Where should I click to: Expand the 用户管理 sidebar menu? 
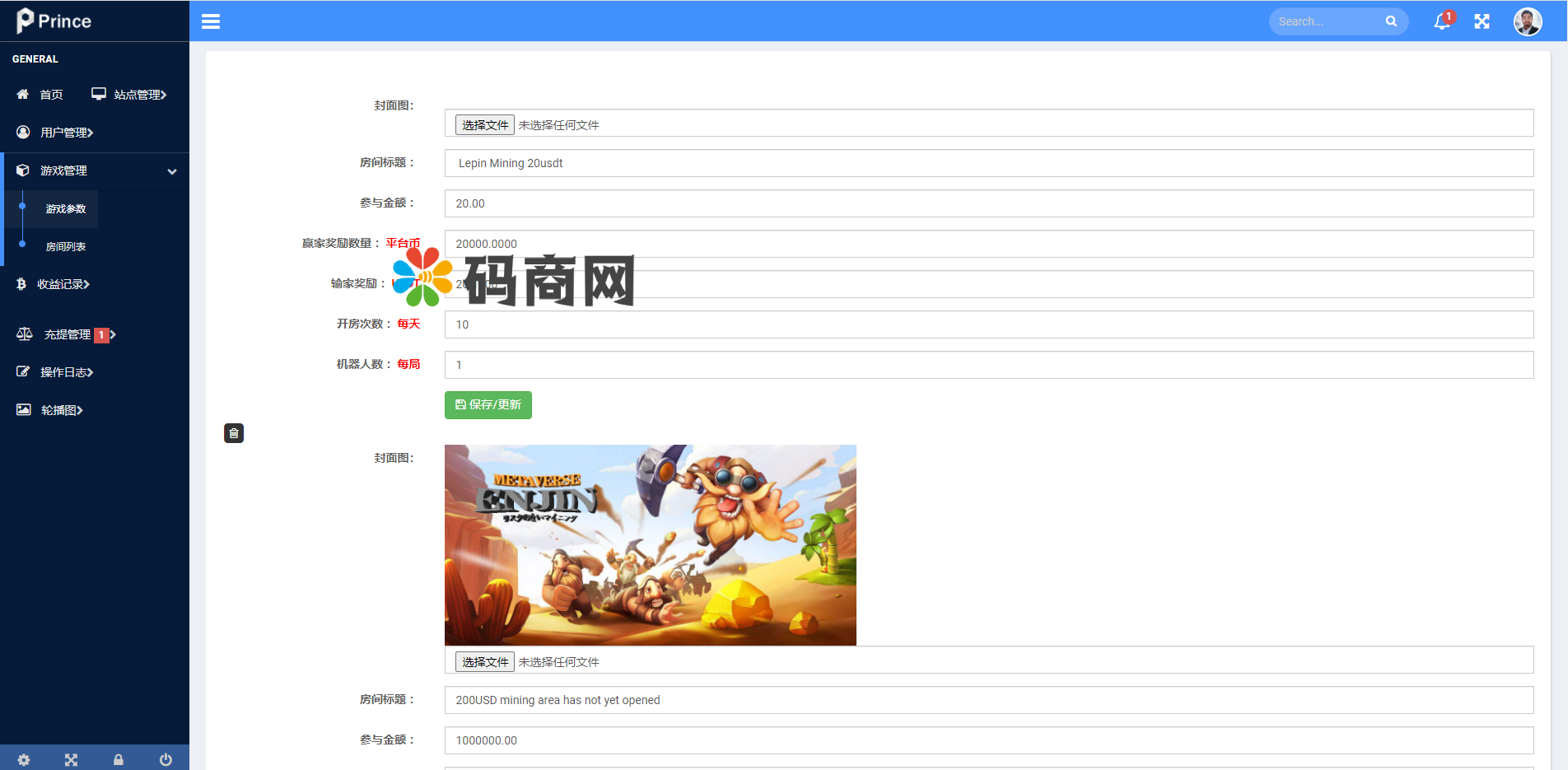click(x=66, y=133)
